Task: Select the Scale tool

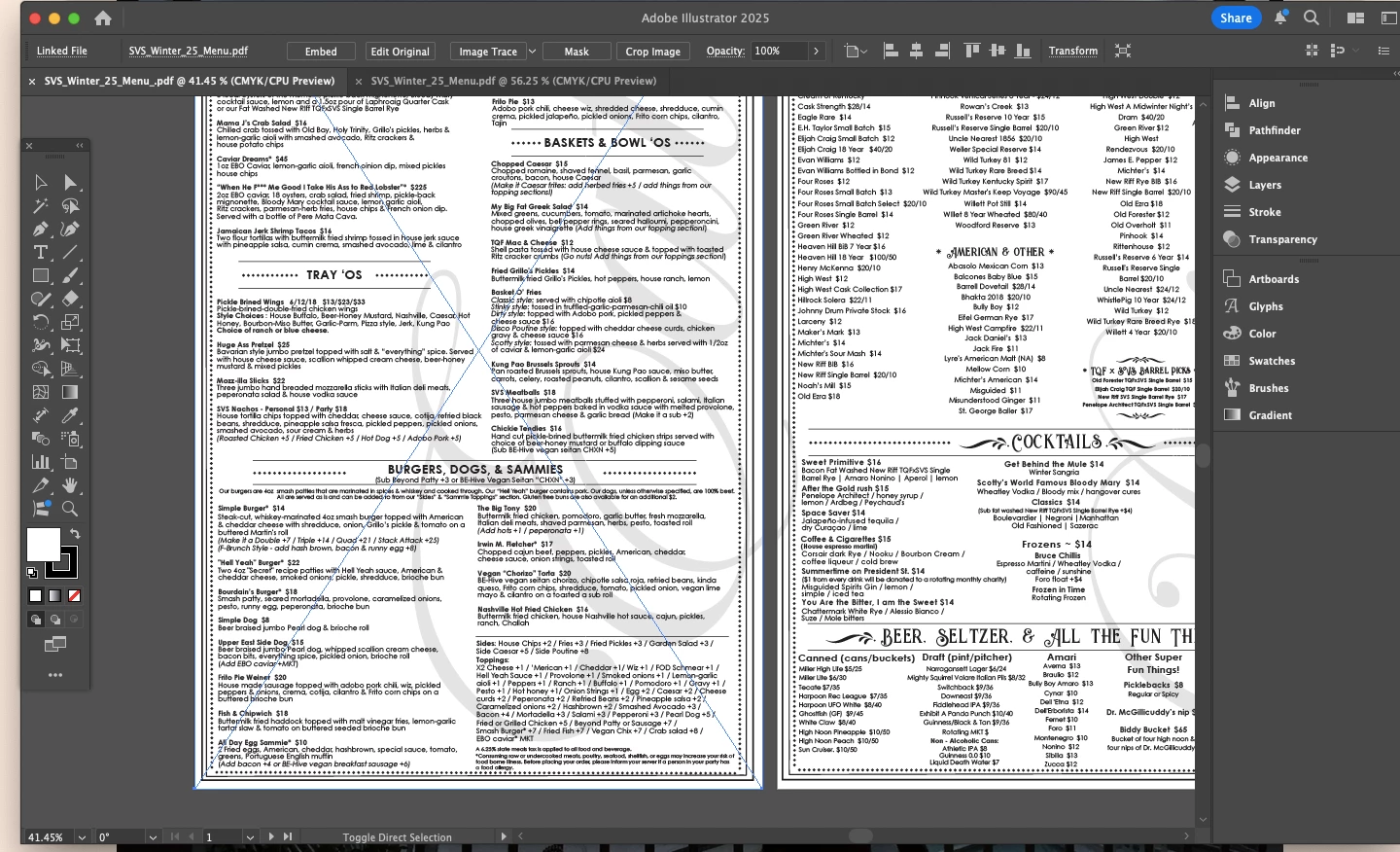Action: (x=70, y=322)
